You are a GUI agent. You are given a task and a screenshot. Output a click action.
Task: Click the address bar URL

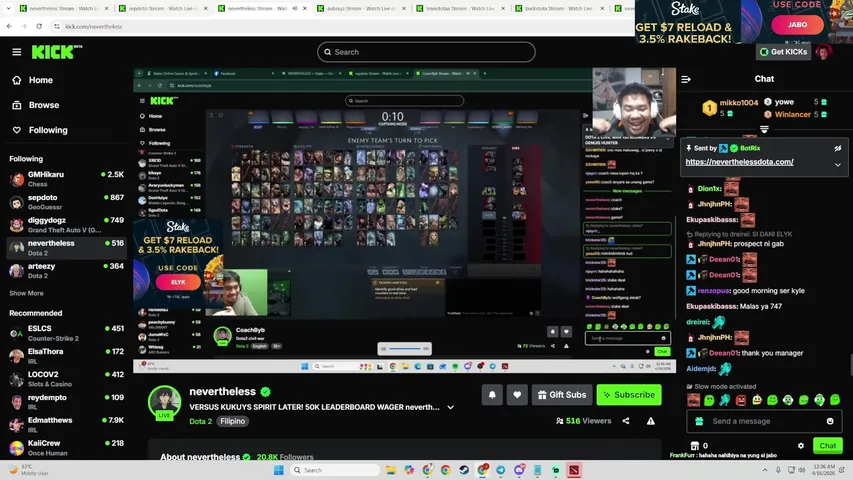94,26
